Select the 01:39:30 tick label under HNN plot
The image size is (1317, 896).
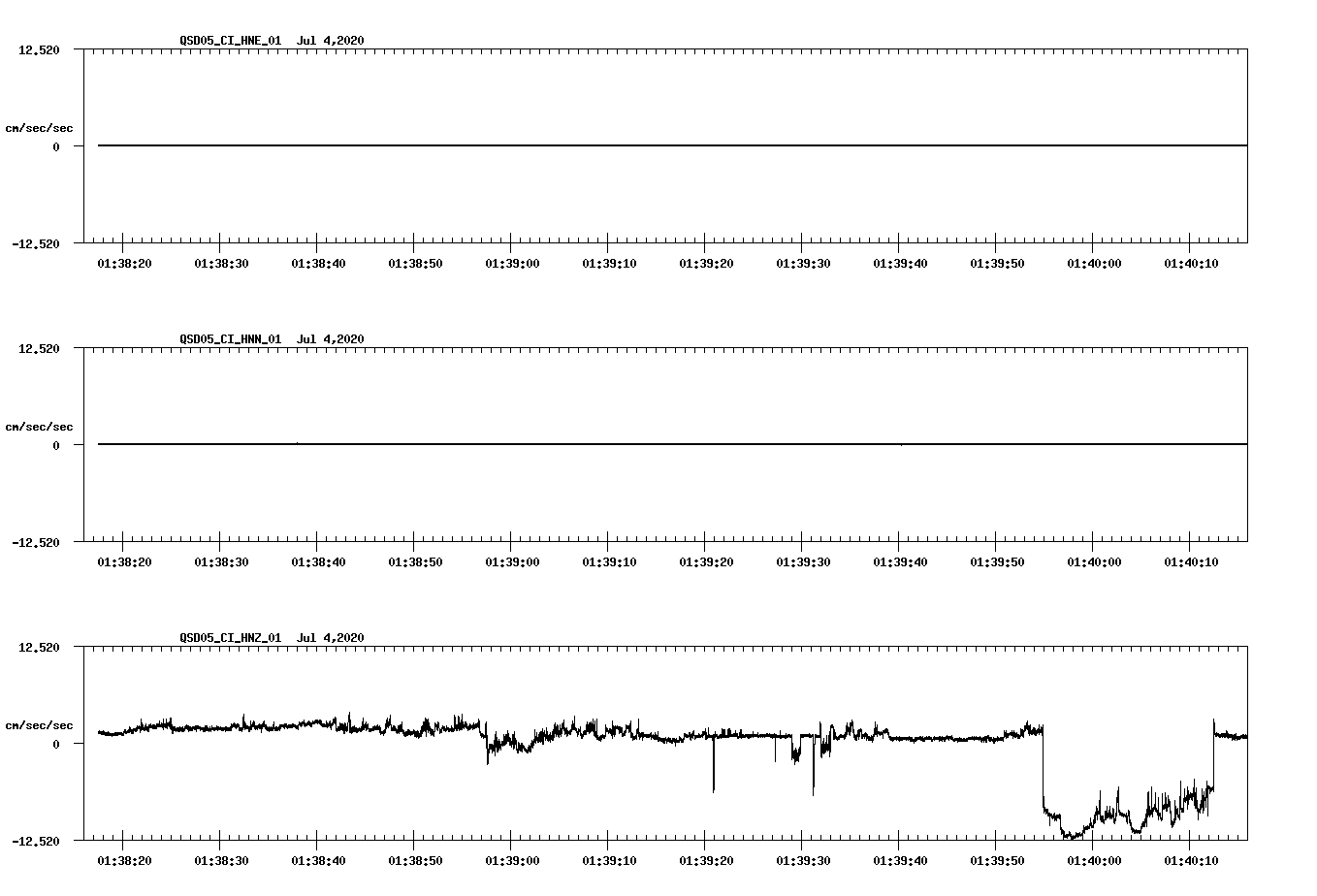803,562
